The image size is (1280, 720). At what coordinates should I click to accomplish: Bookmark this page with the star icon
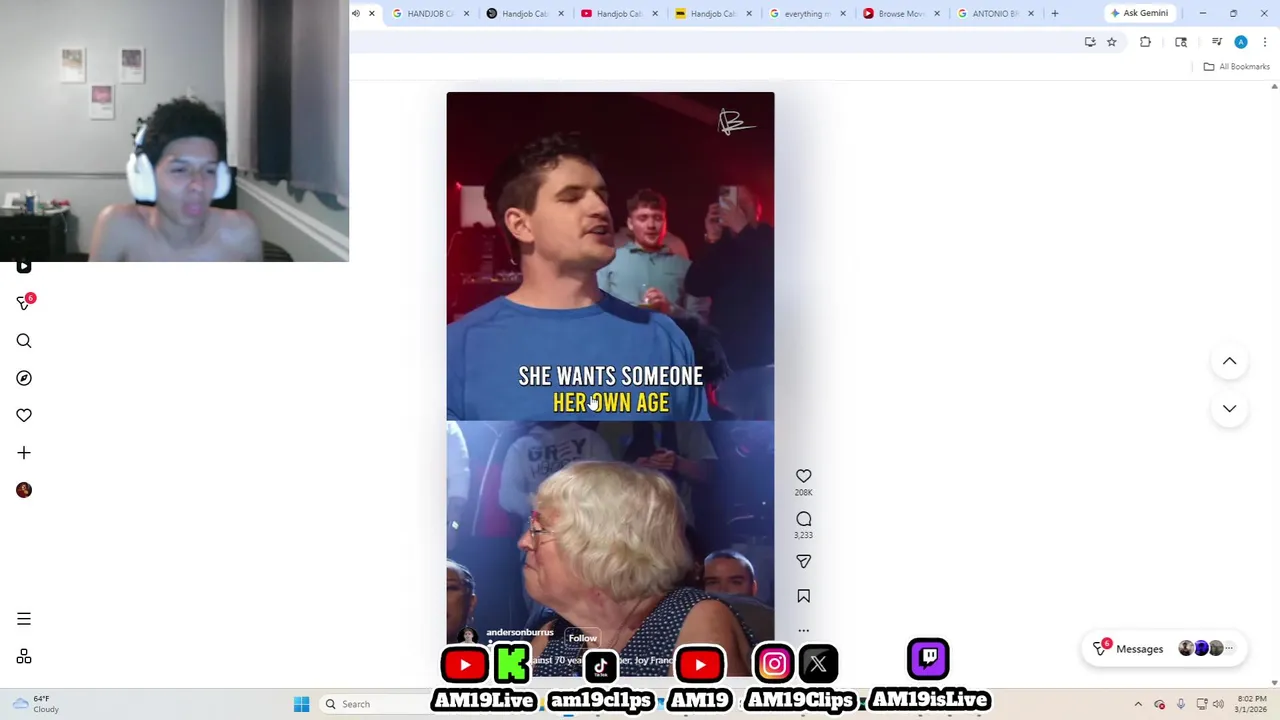[1111, 42]
